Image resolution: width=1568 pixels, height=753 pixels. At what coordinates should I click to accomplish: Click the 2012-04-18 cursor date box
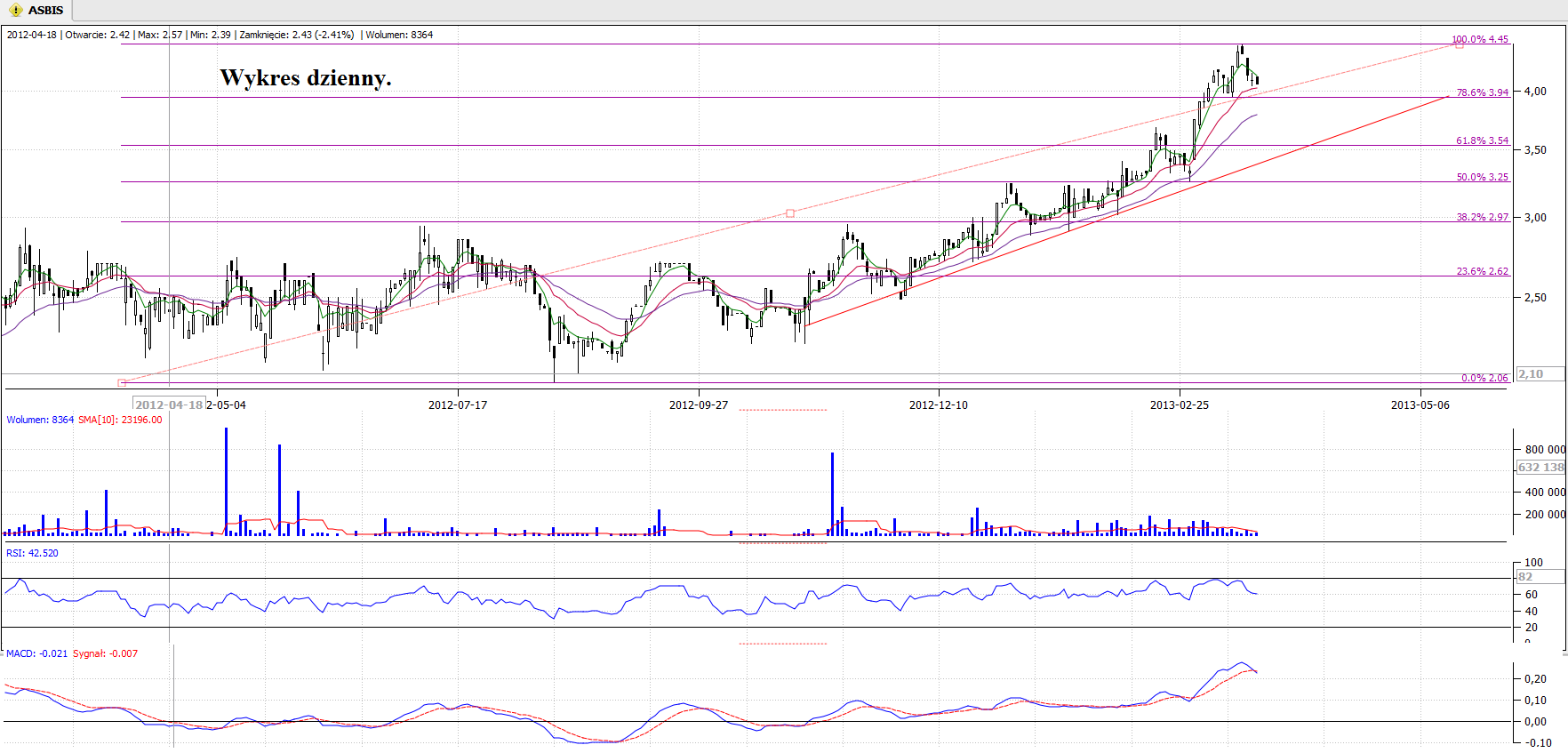169,405
